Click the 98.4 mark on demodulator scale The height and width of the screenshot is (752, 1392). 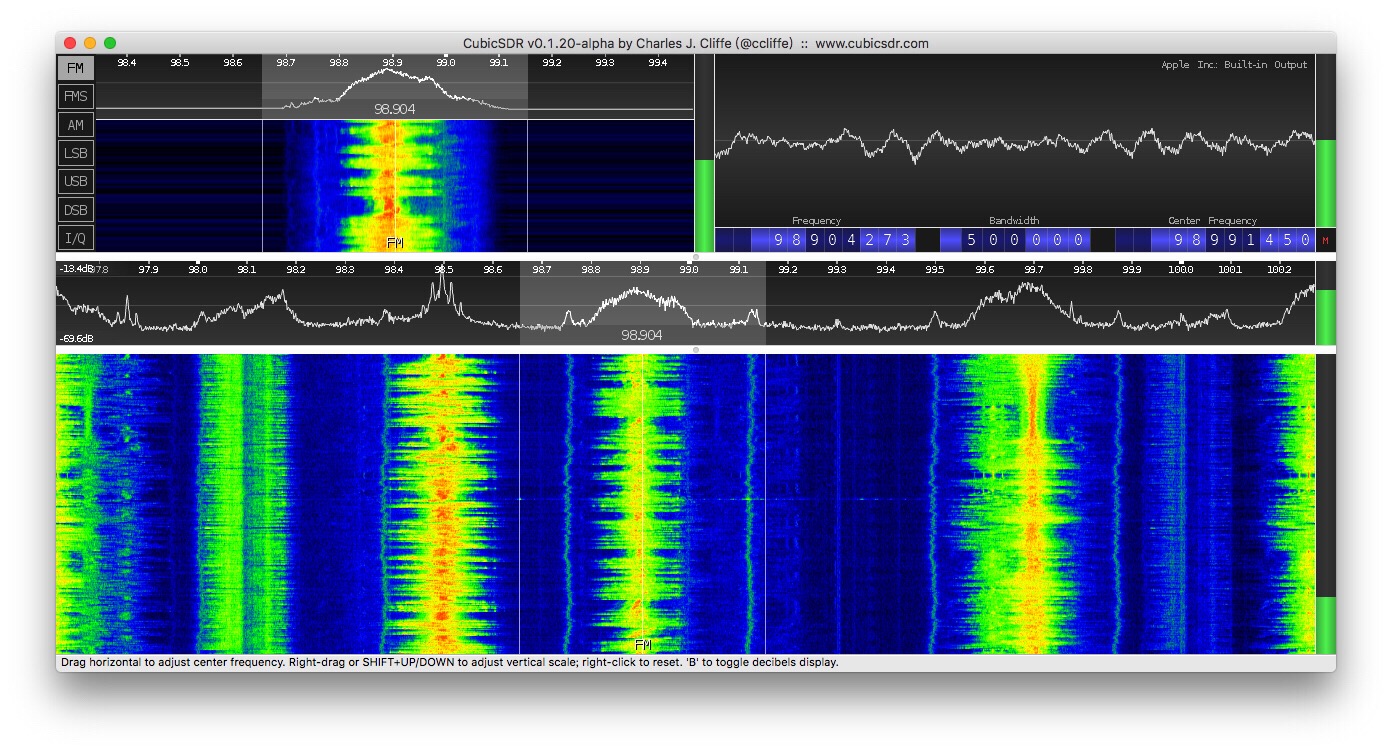(126, 63)
